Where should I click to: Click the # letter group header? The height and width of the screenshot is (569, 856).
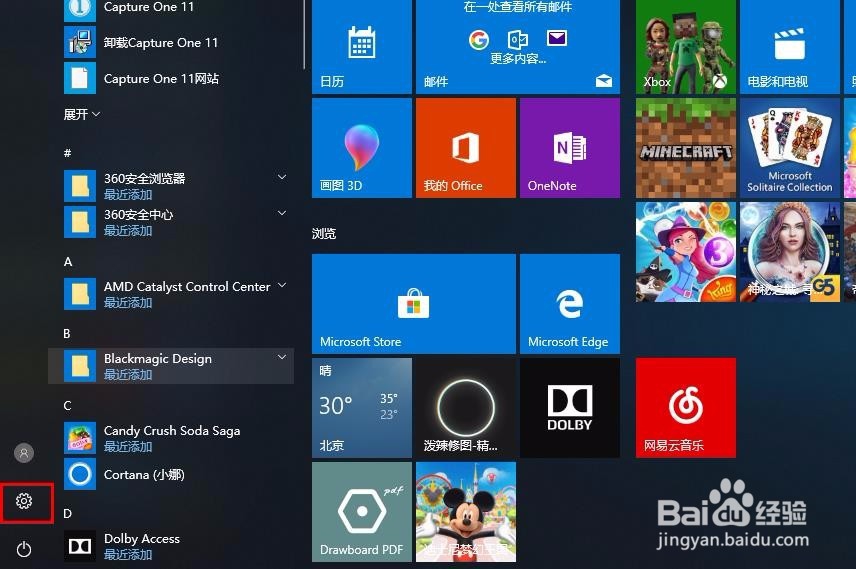point(67,153)
